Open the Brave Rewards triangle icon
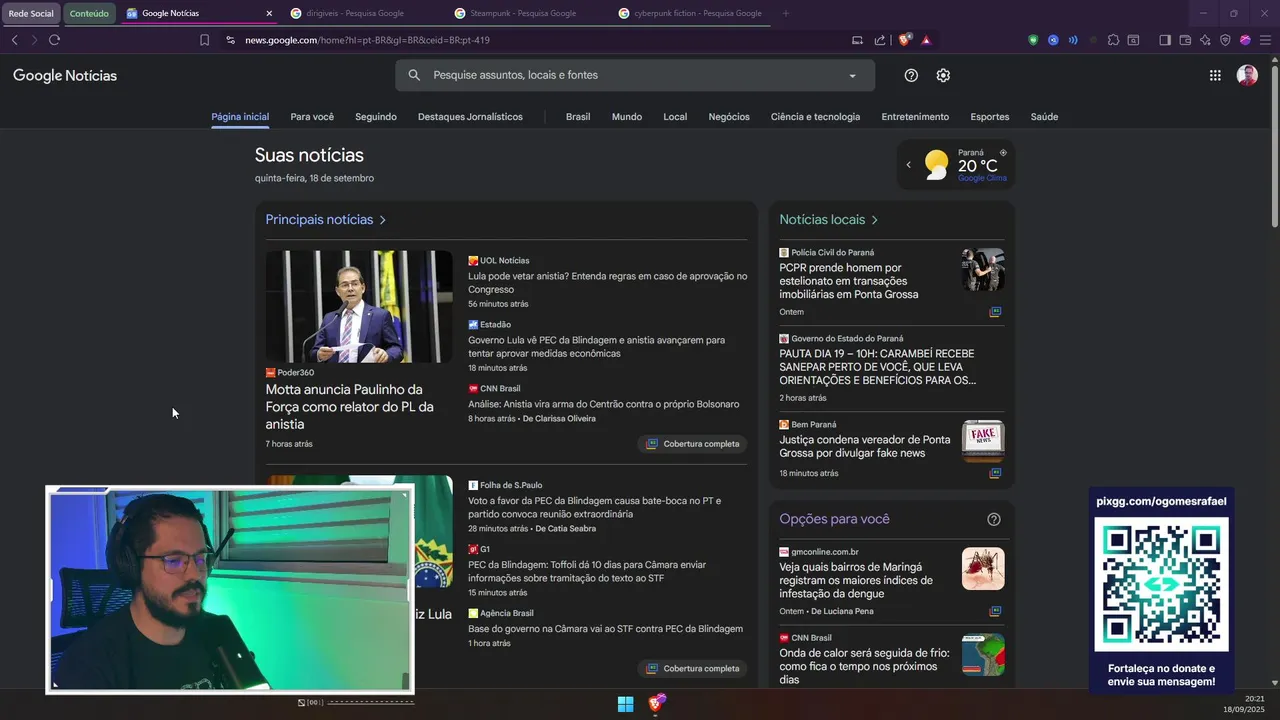The height and width of the screenshot is (720, 1280). coord(926,40)
